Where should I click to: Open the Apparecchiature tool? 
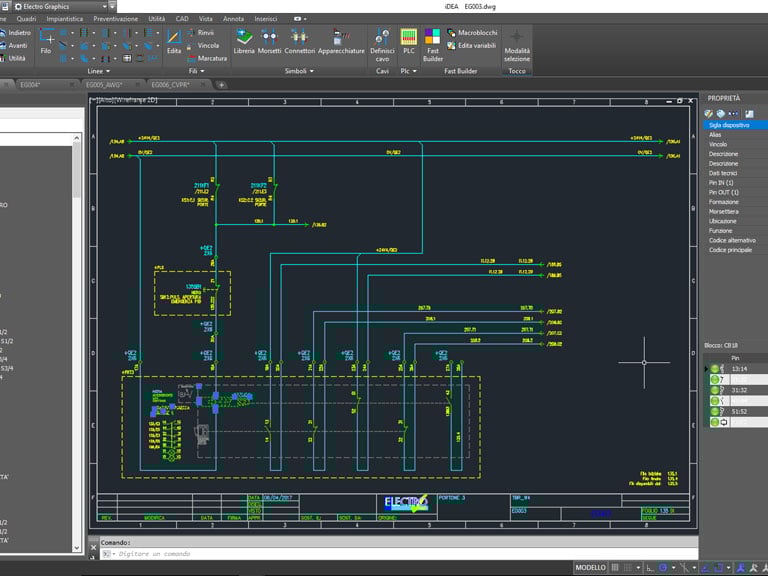(341, 40)
